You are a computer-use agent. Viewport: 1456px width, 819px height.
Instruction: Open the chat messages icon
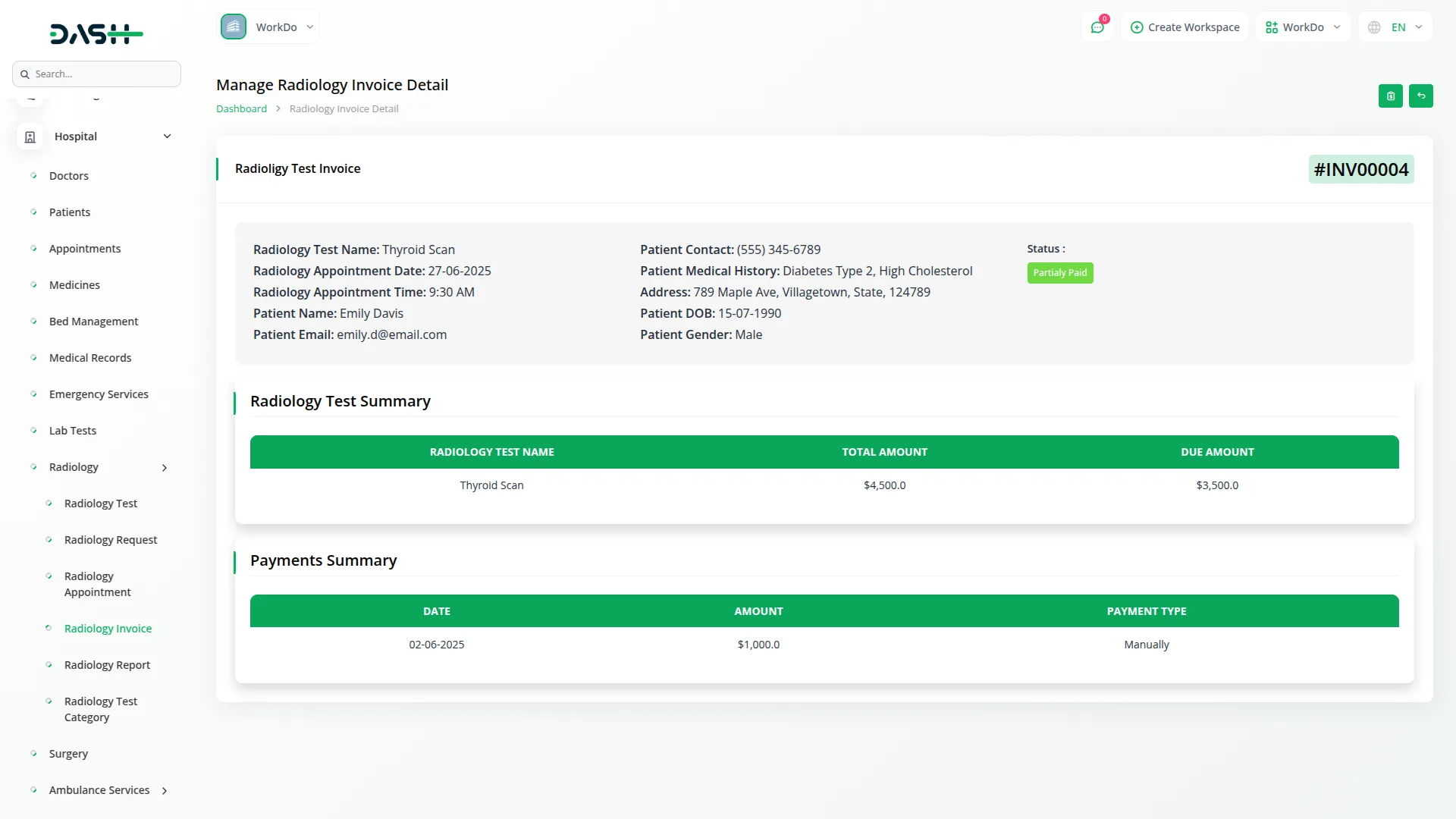point(1097,27)
